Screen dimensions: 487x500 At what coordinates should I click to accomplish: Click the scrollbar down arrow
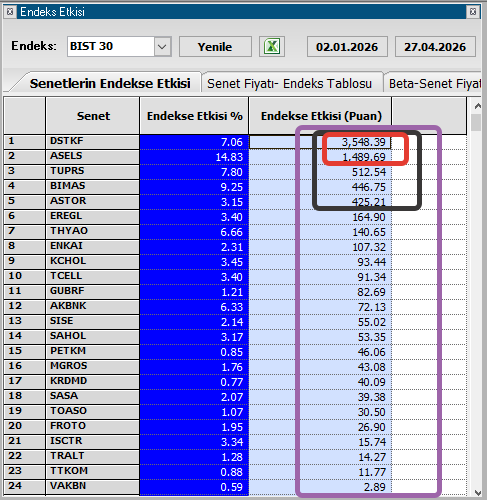tap(477, 492)
